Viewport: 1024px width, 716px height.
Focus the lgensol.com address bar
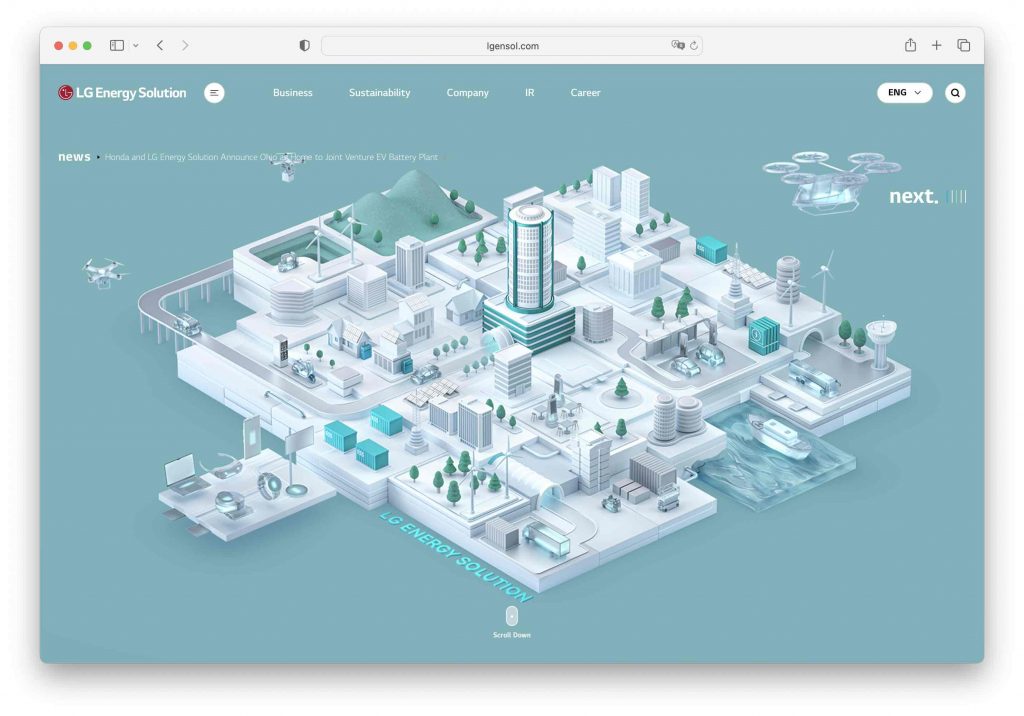tap(512, 46)
